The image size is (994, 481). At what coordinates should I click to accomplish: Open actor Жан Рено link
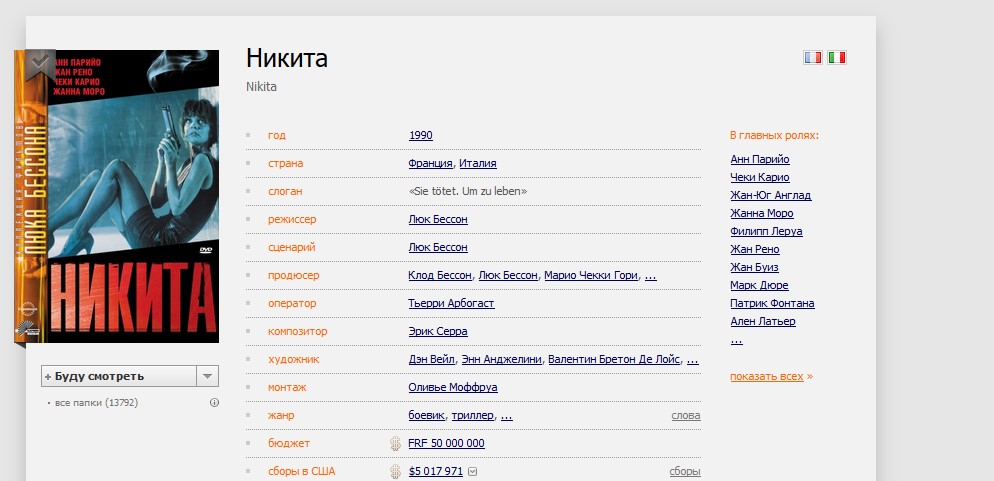tap(755, 249)
